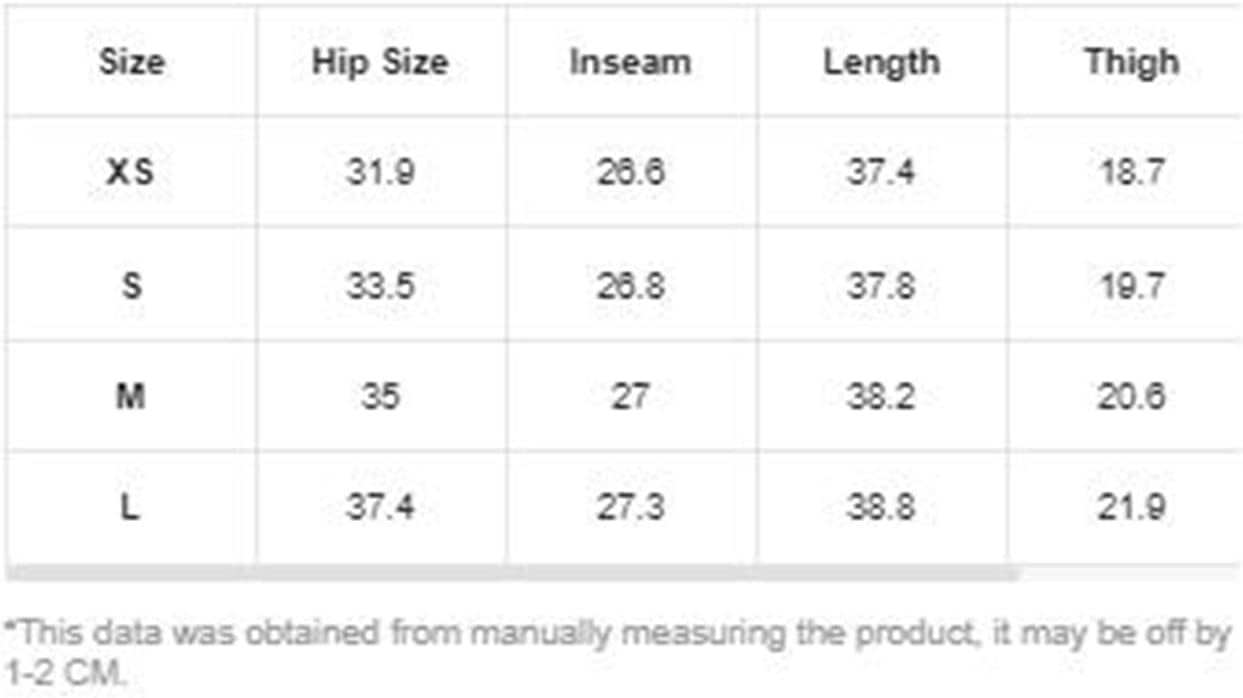Click the Length column header
The height and width of the screenshot is (698, 1243).
pyautogui.click(x=881, y=62)
